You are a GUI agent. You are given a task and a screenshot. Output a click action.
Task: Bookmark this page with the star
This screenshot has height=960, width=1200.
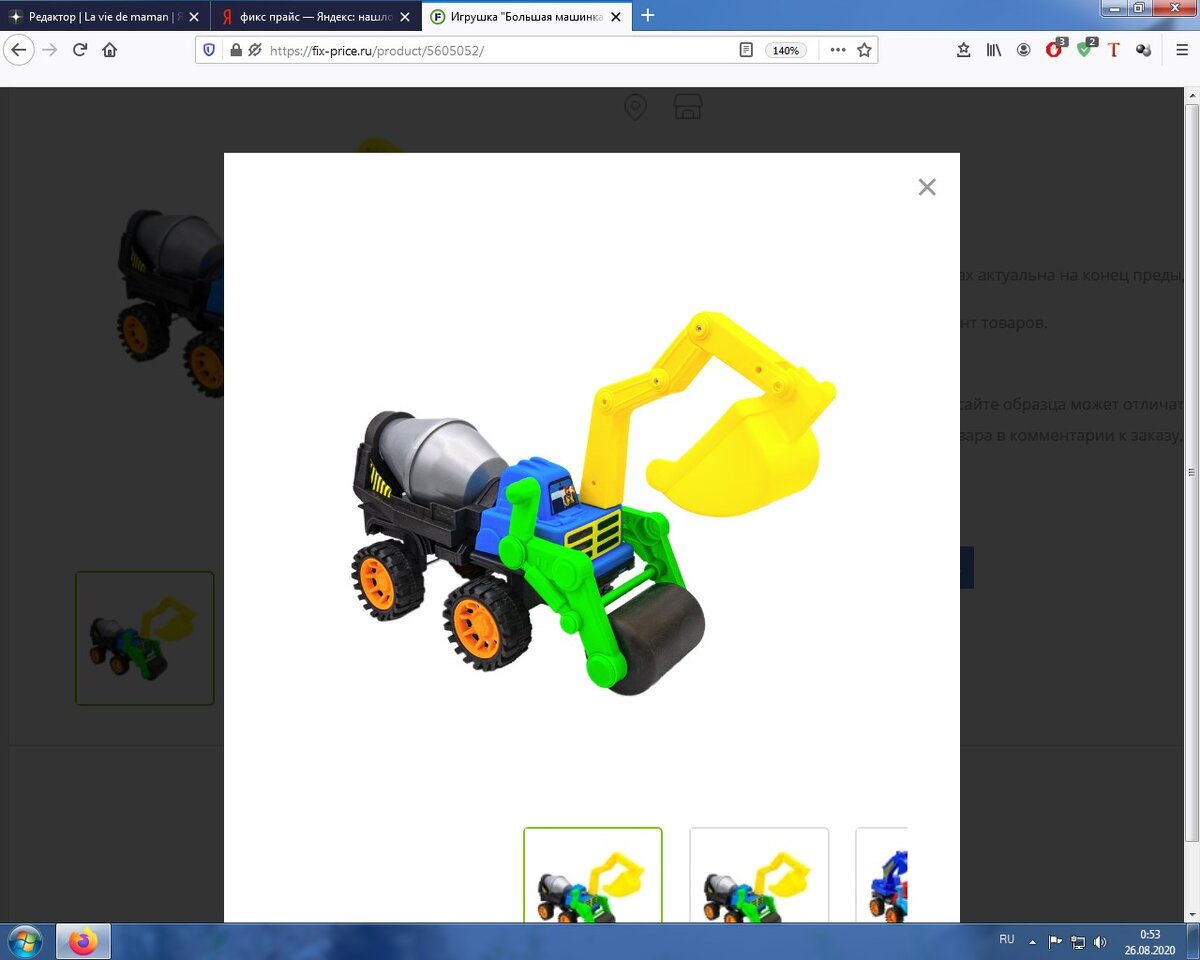[x=864, y=50]
